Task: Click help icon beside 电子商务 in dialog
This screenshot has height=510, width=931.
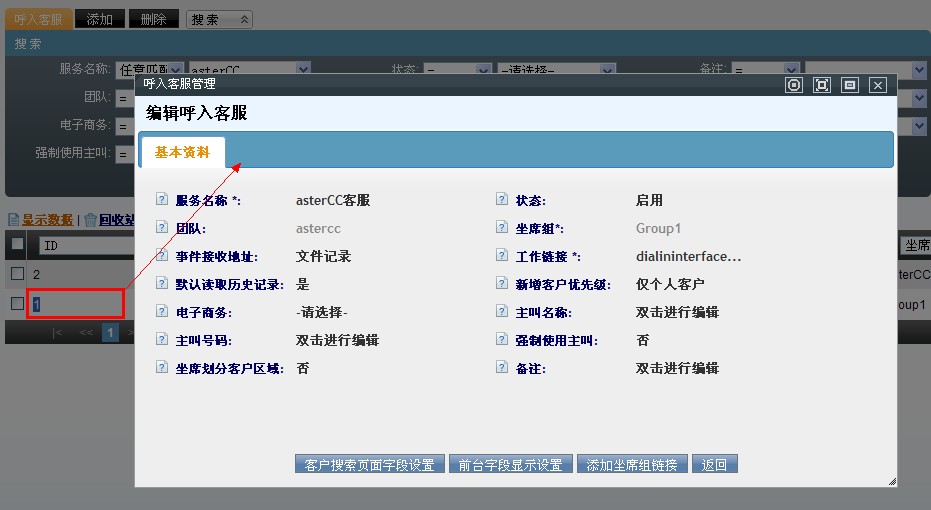Action: (162, 312)
